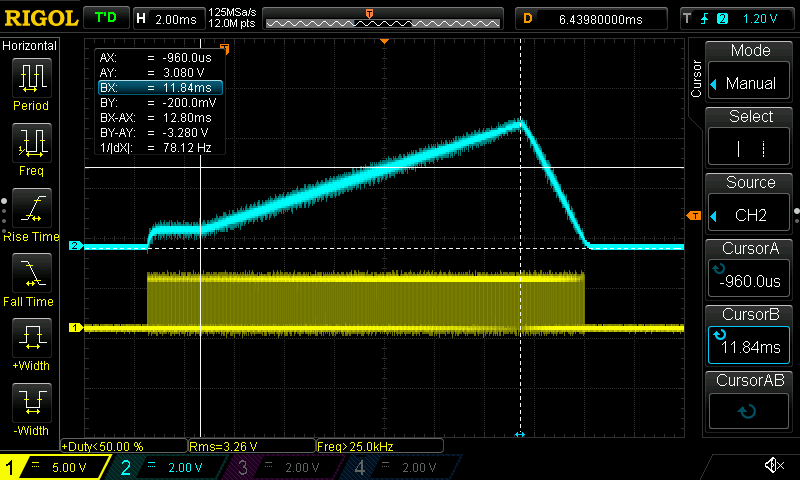Open the cursor Mode Manual menu

tap(749, 83)
